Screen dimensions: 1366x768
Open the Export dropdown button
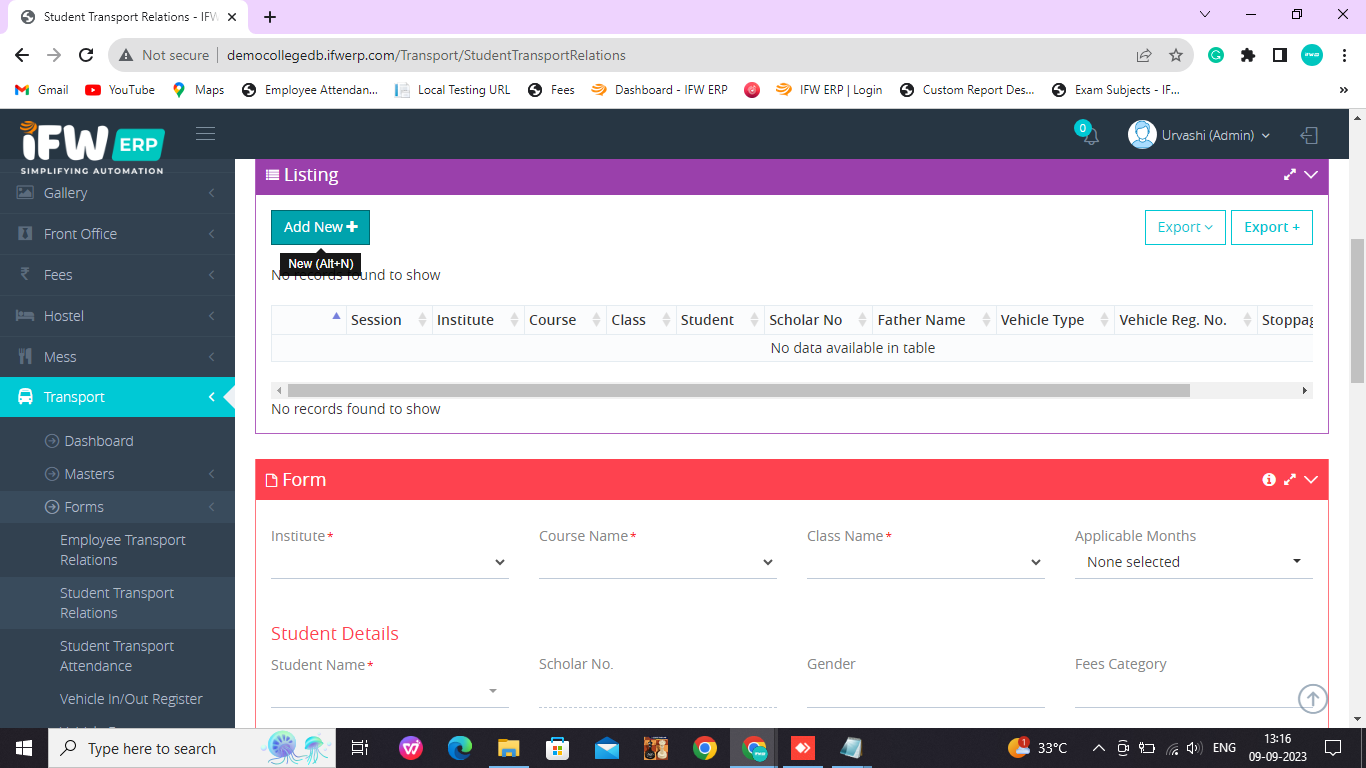[x=1185, y=227]
